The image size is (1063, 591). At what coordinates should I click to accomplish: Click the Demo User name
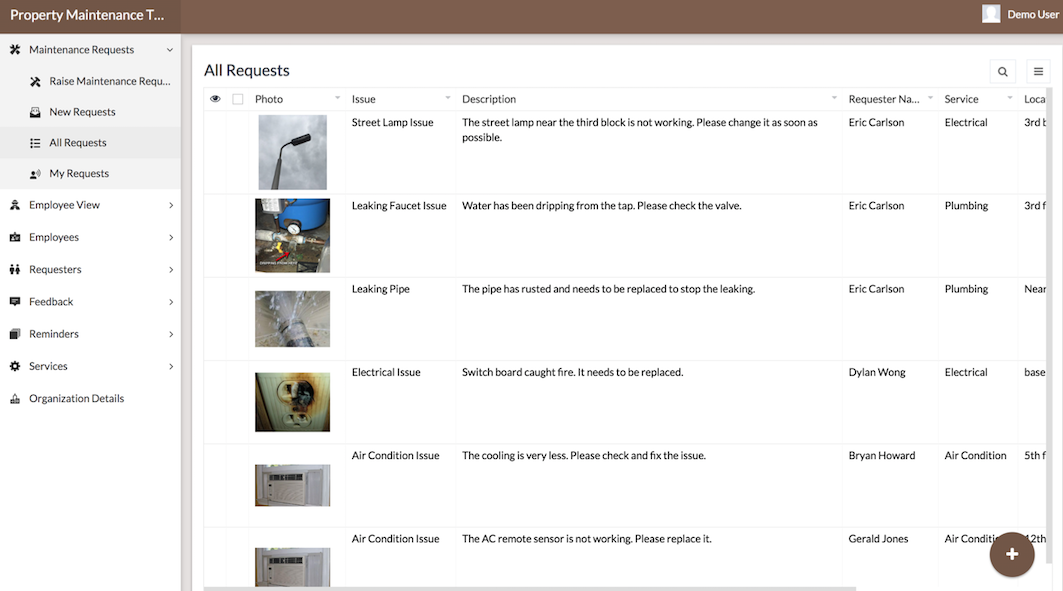pyautogui.click(x=1032, y=14)
